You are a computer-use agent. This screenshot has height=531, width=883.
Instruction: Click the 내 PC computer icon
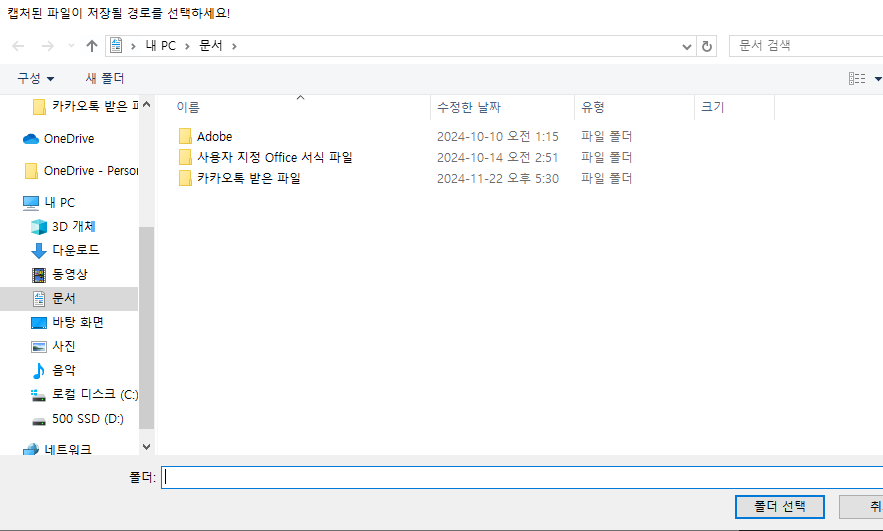31,203
